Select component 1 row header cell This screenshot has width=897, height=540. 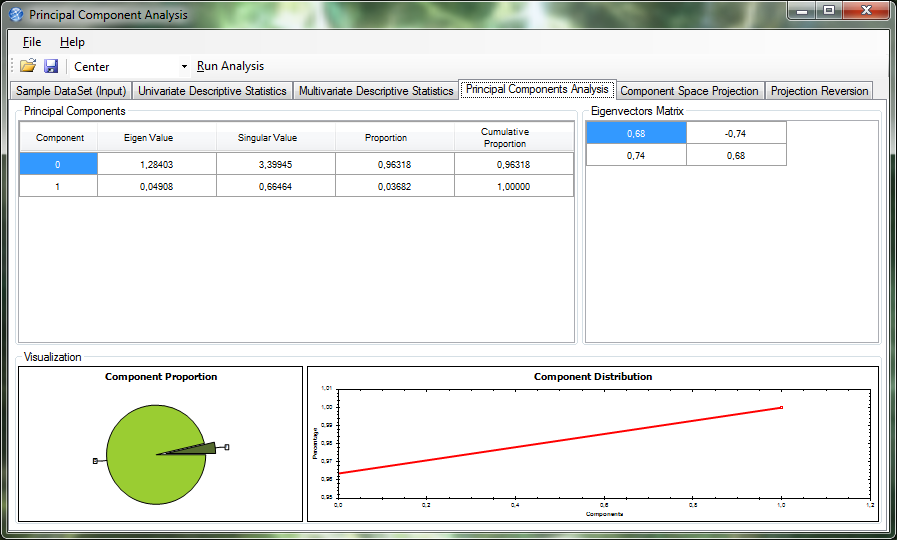click(58, 186)
